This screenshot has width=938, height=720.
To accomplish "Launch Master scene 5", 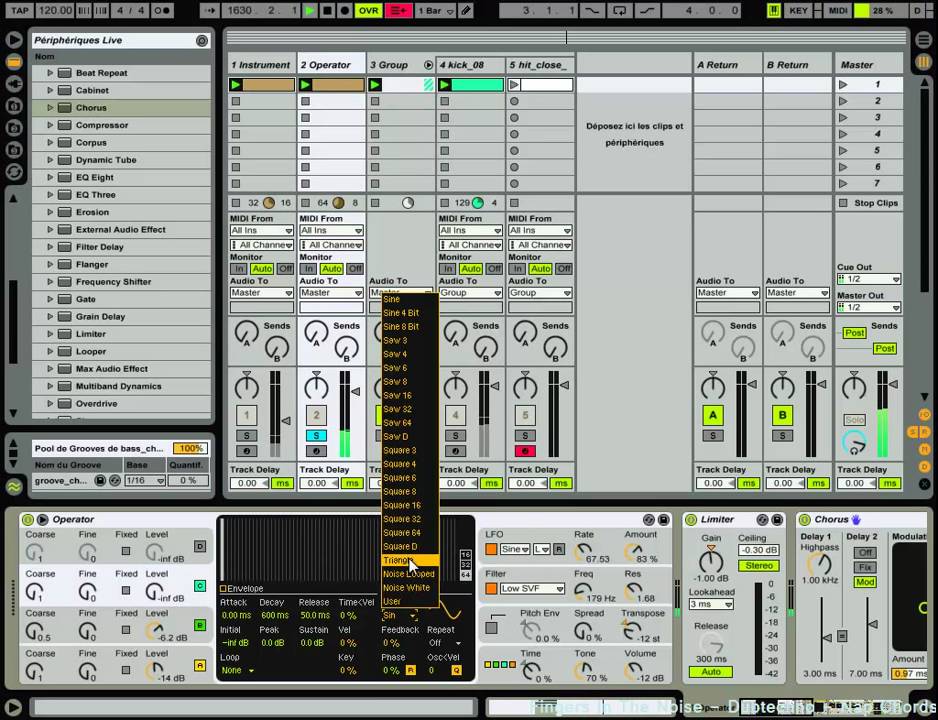I will tap(843, 151).
